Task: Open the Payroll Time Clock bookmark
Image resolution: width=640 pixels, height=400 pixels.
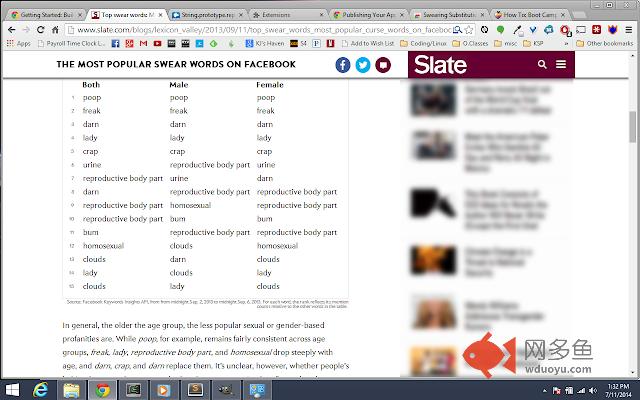Action: click(x=71, y=43)
